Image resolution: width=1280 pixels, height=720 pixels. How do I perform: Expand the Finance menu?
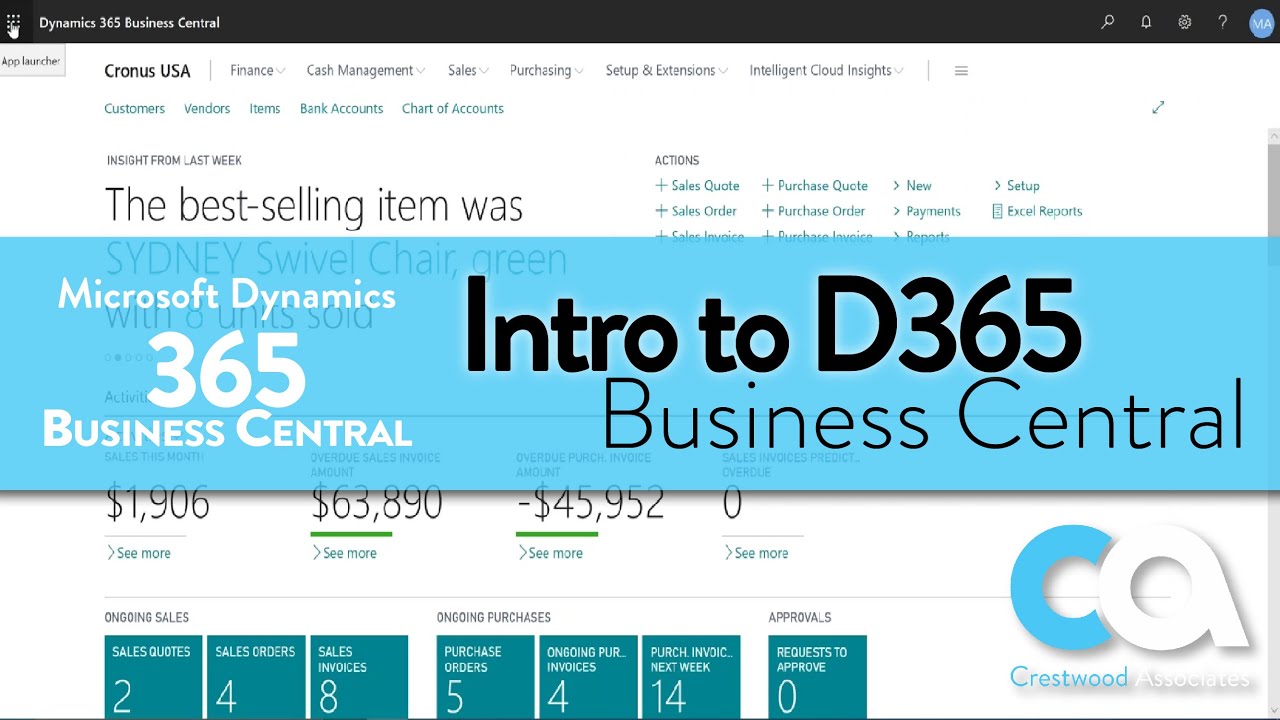(257, 70)
